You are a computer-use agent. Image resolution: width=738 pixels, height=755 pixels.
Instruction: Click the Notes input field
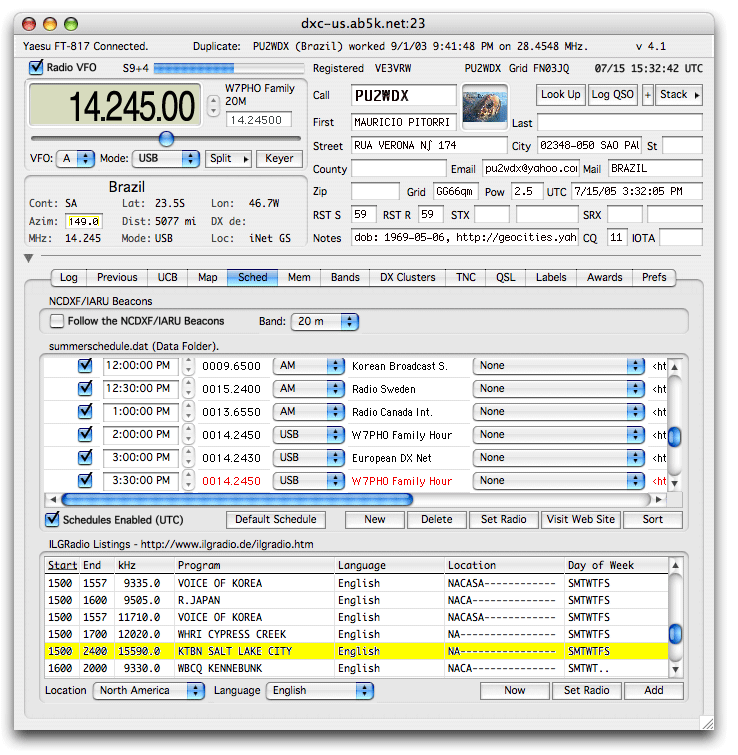point(464,238)
